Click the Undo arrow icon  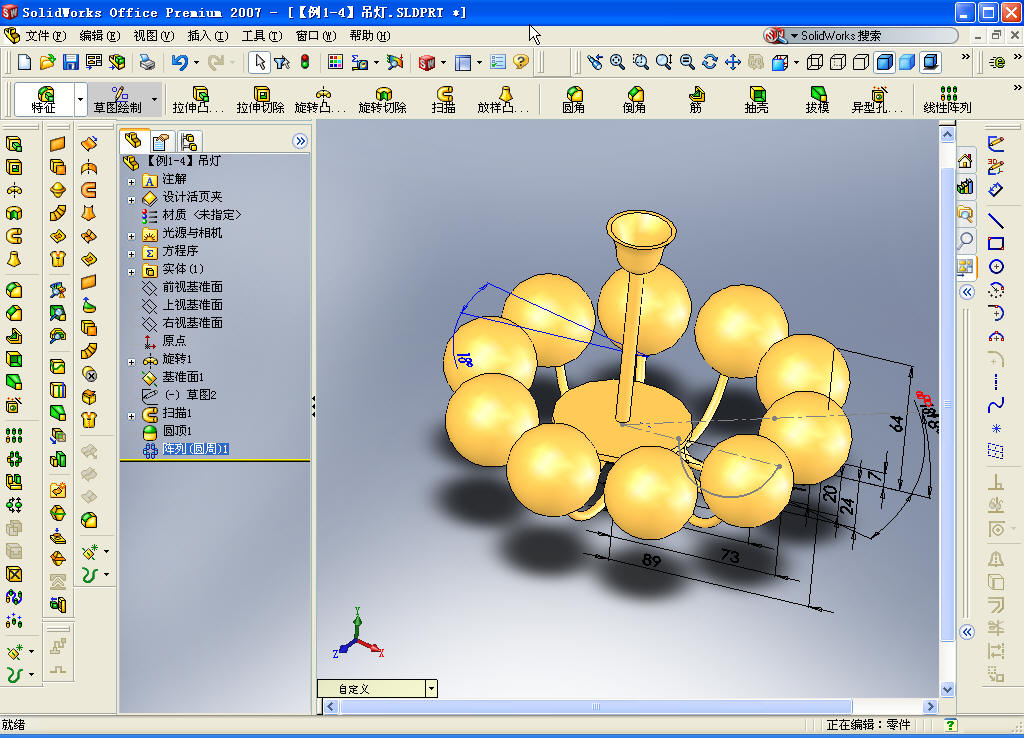coord(180,62)
